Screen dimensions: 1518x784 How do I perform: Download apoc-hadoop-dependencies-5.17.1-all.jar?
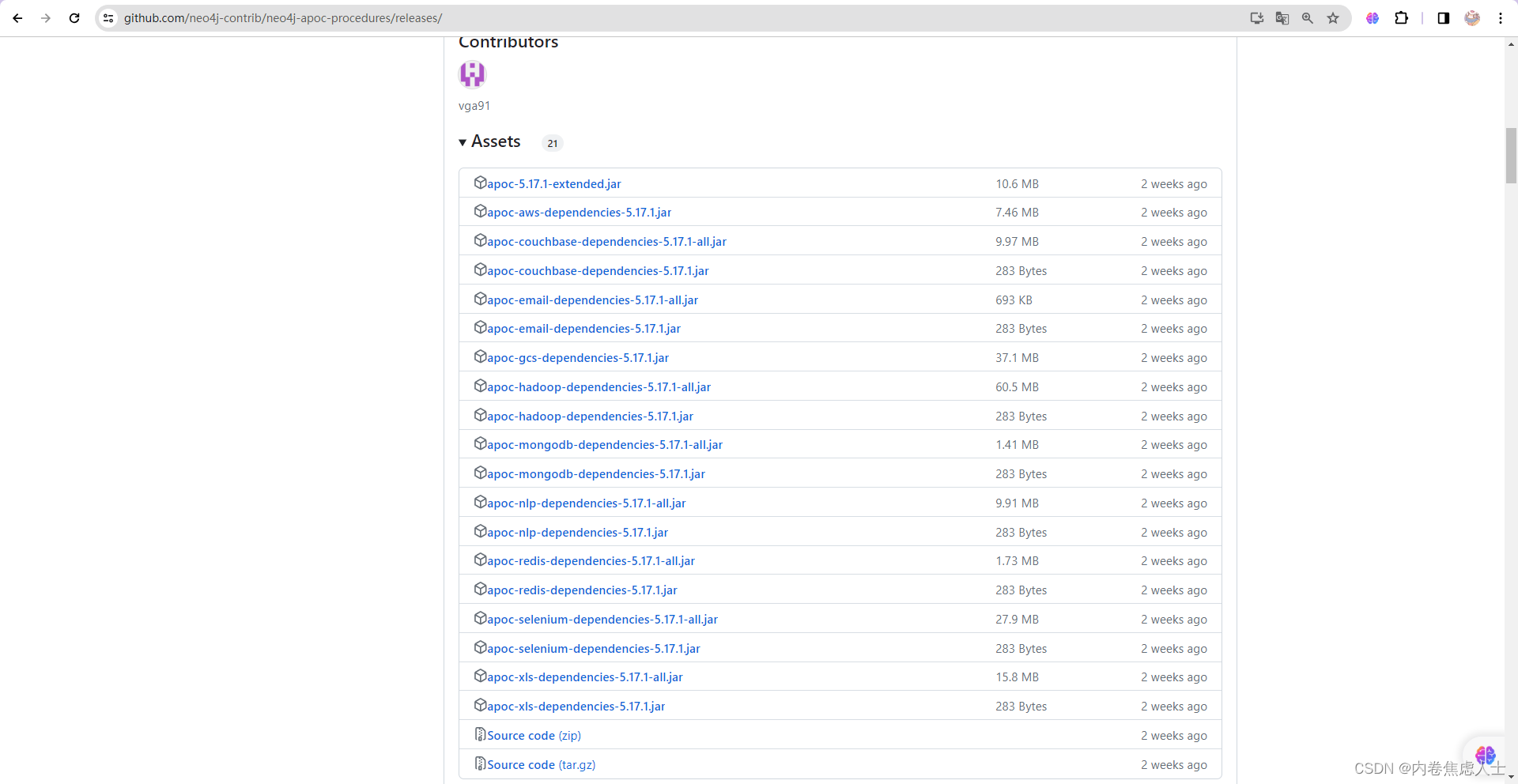(599, 387)
